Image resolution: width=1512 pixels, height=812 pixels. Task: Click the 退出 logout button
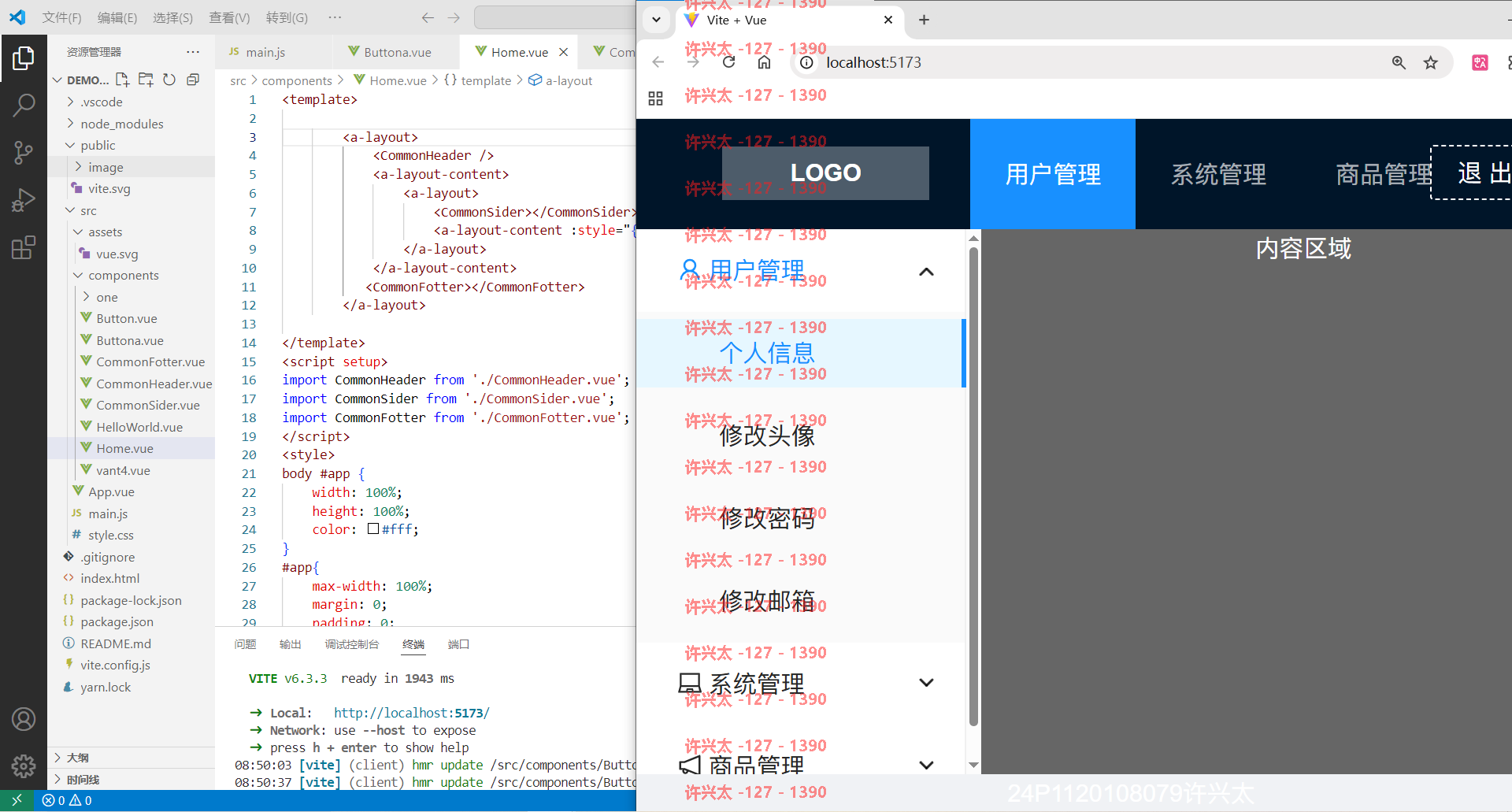point(1473,172)
